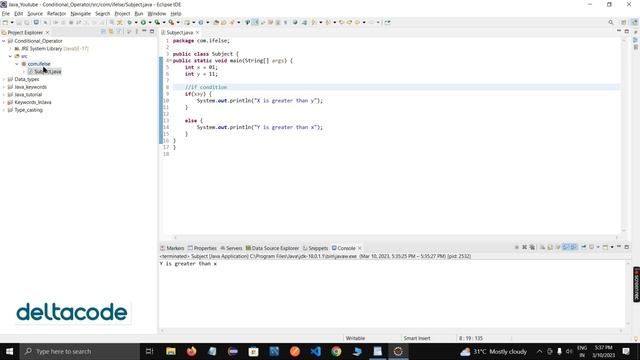Open dropdown arrow next to the Run button
640x360 pixels.
(x=149, y=22)
